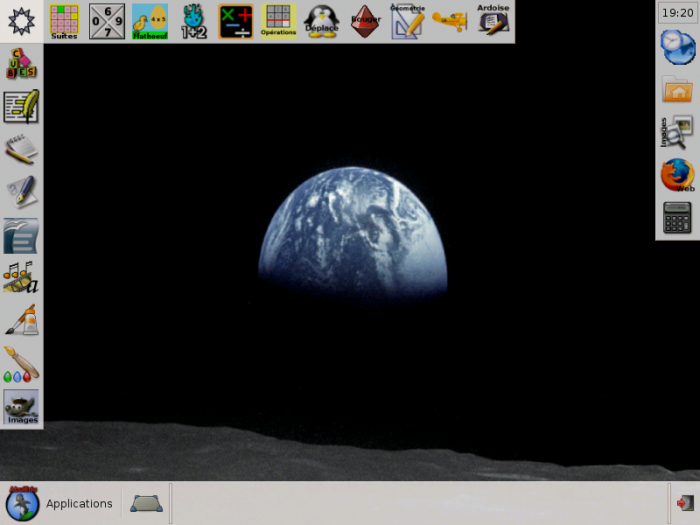700x525 pixels.
Task: Click the Opérations grid icon
Action: [279, 21]
